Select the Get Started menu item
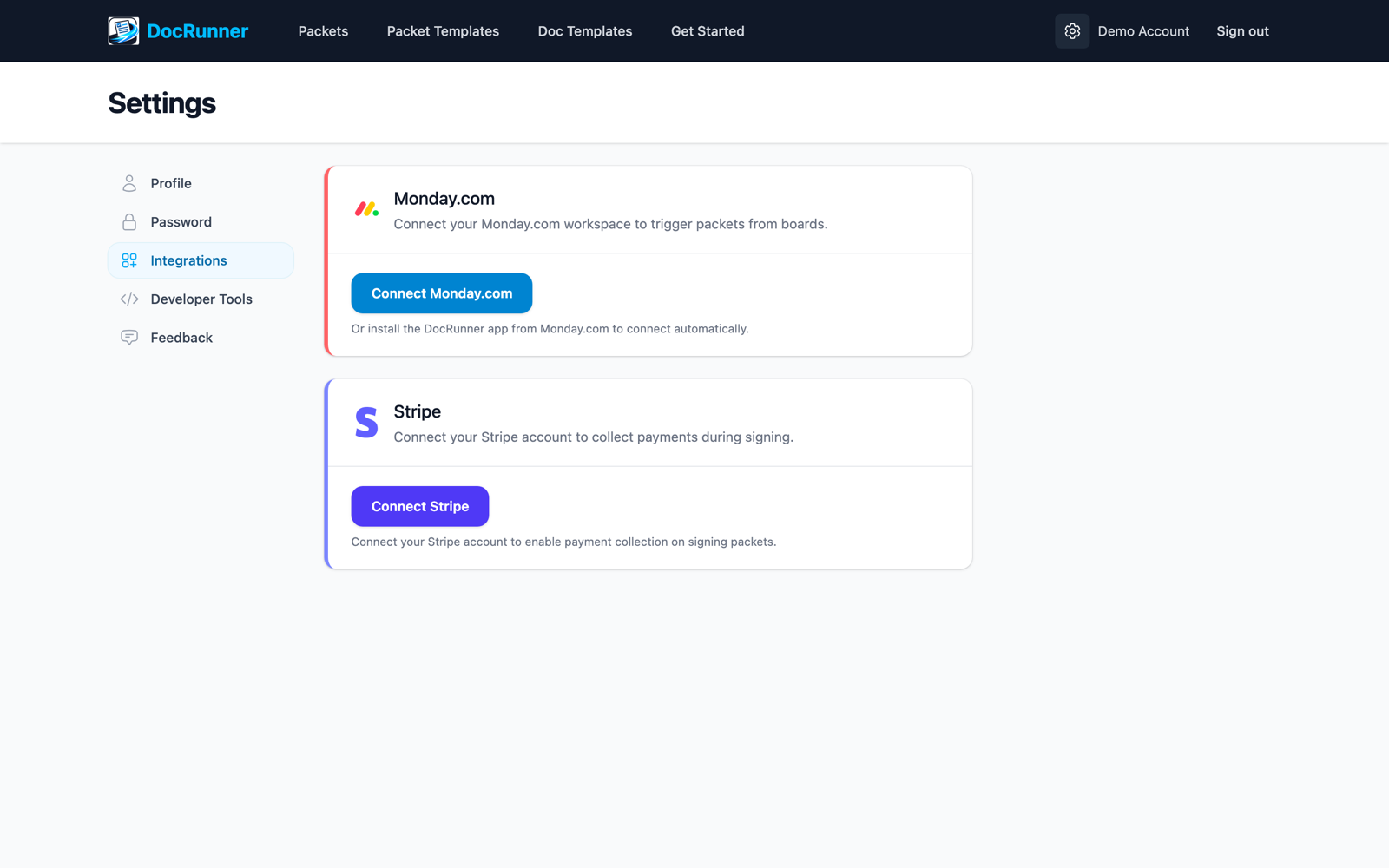The image size is (1389, 868). pos(708,31)
